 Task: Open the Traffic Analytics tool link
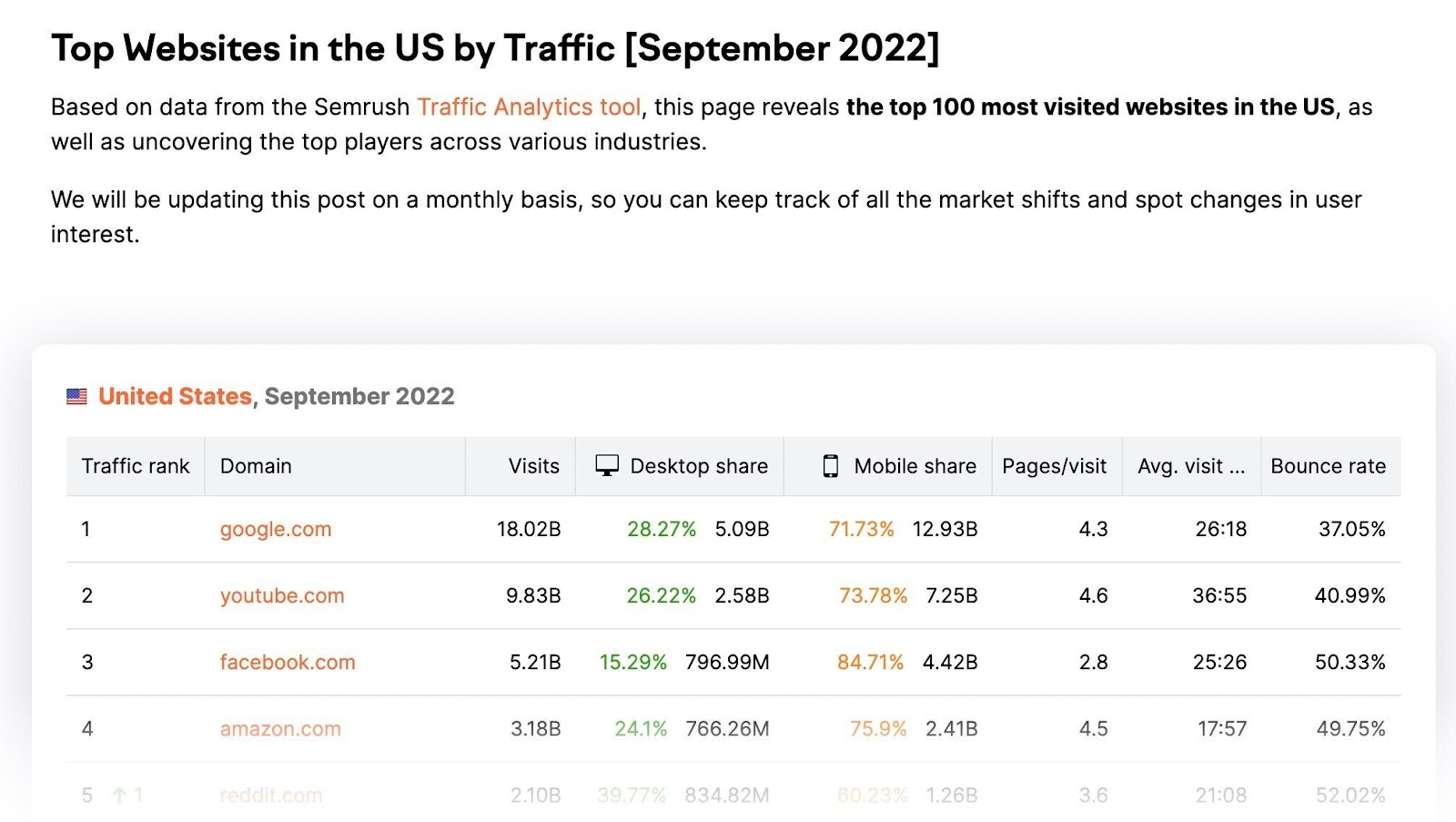click(529, 107)
